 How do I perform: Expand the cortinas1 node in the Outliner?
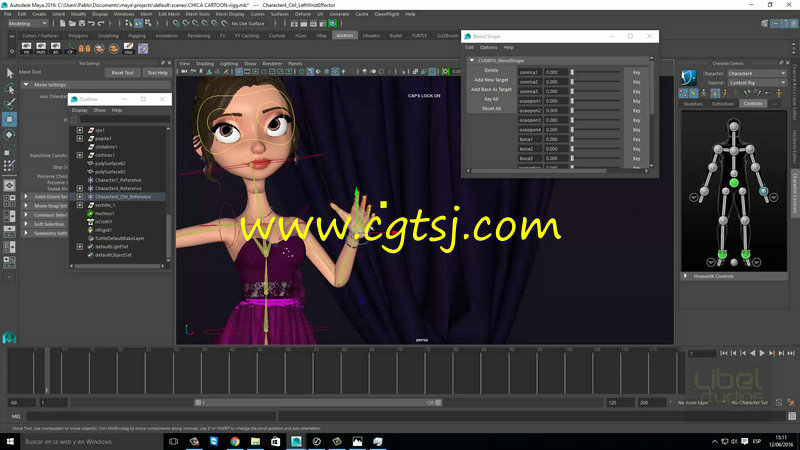(x=80, y=155)
